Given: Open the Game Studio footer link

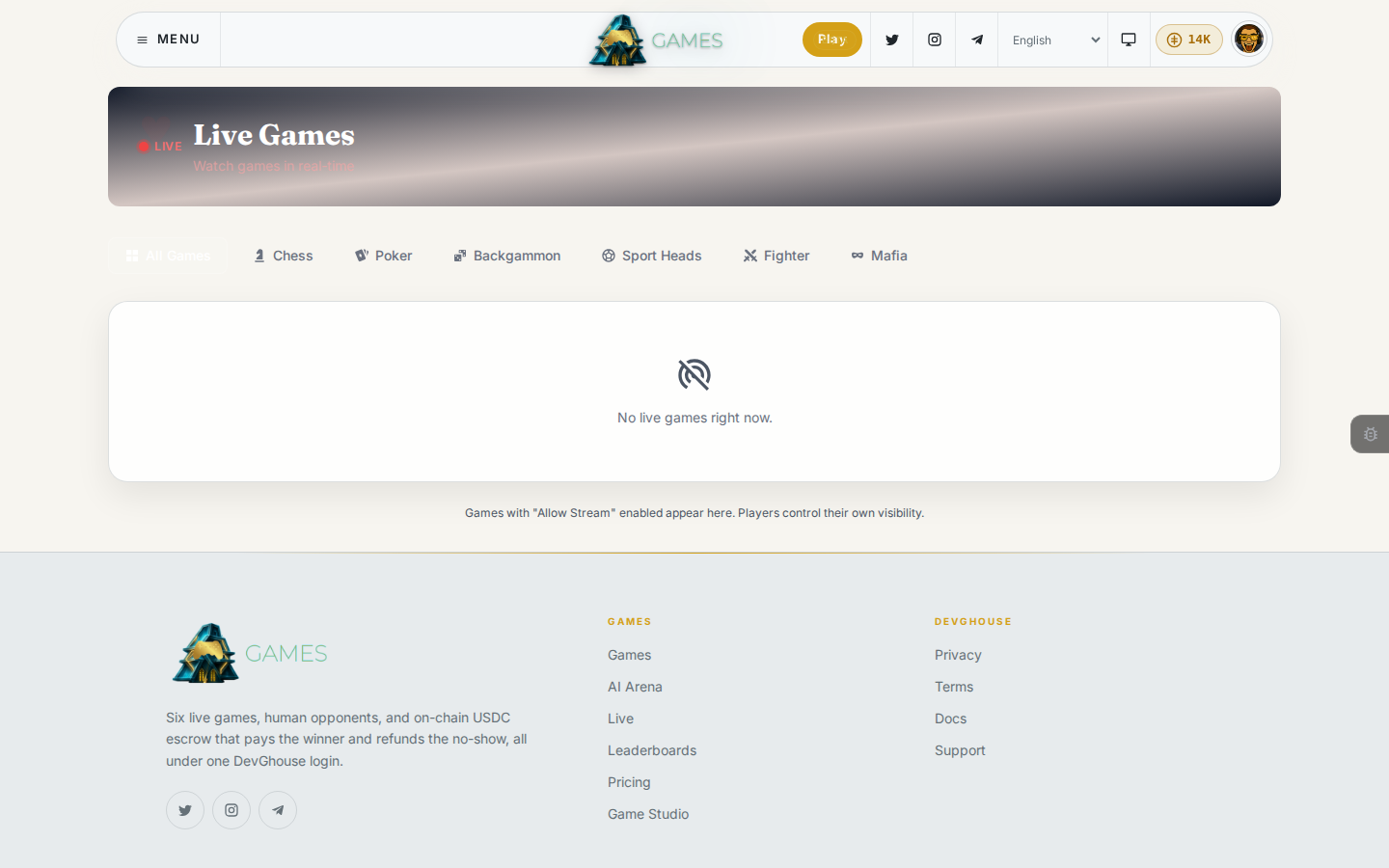Looking at the screenshot, I should click(648, 814).
